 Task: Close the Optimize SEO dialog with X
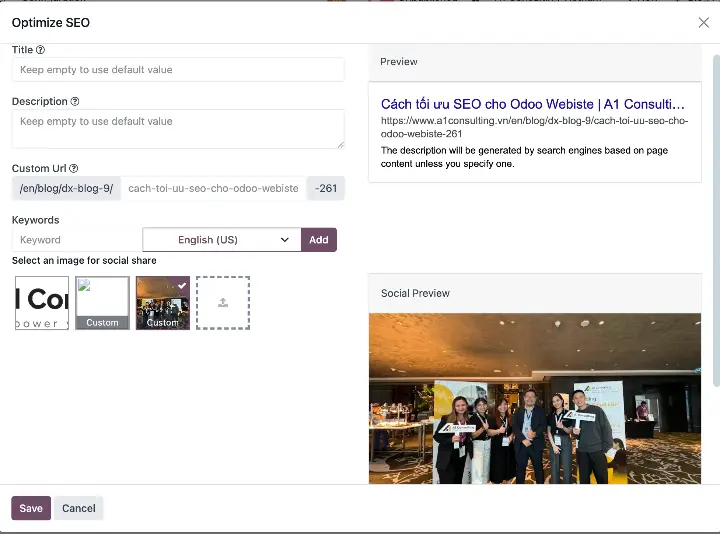(x=703, y=23)
